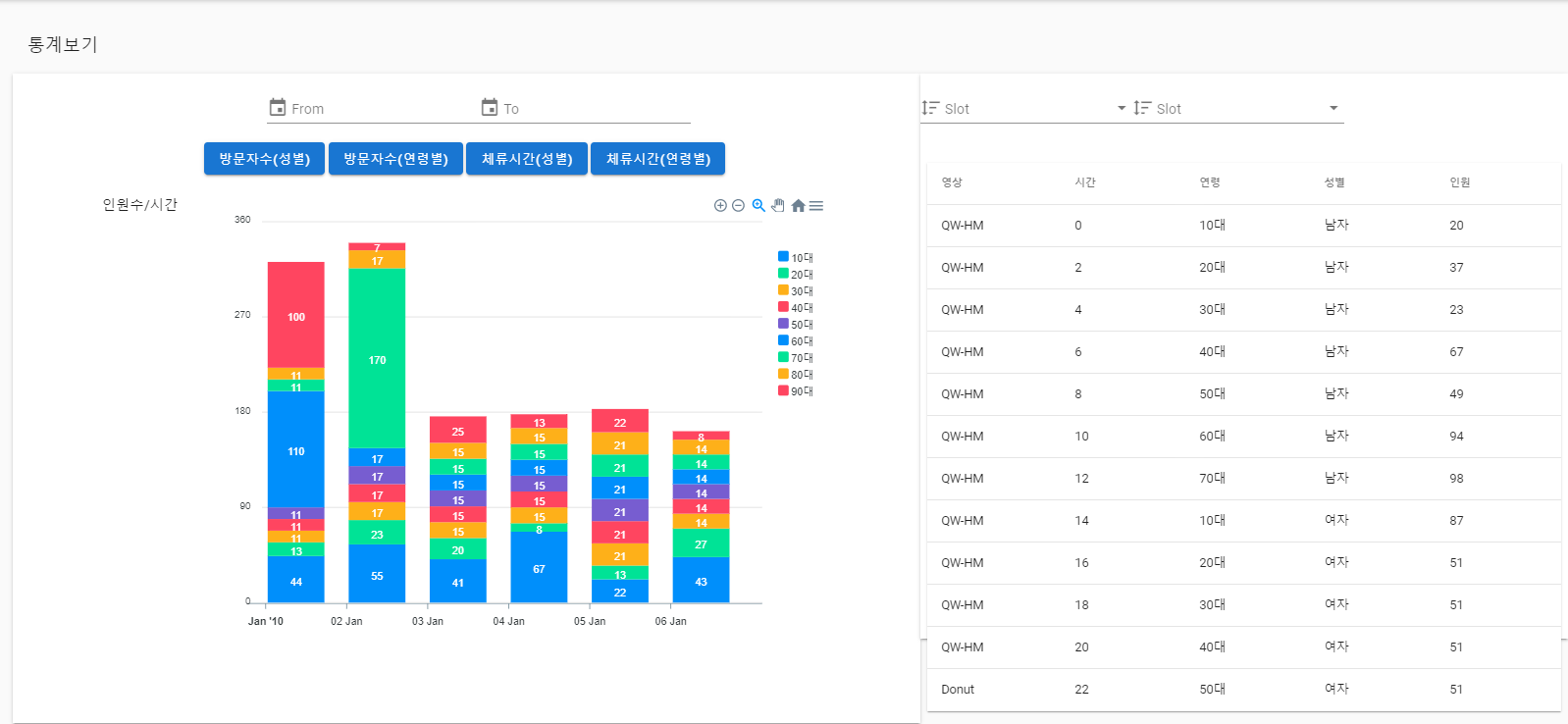This screenshot has width=1568, height=724.
Task: Click the 체류시간(성별) button
Action: pos(527,159)
